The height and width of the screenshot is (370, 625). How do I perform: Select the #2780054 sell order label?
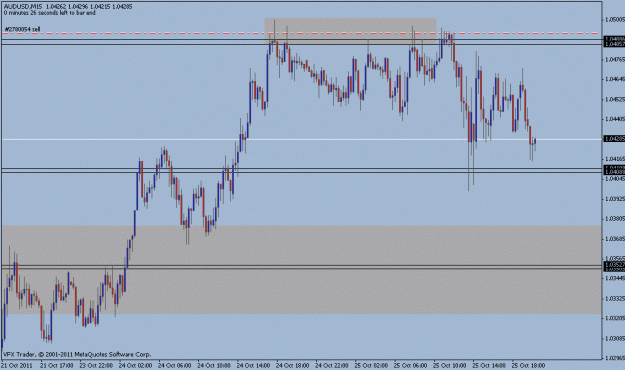pos(22,29)
